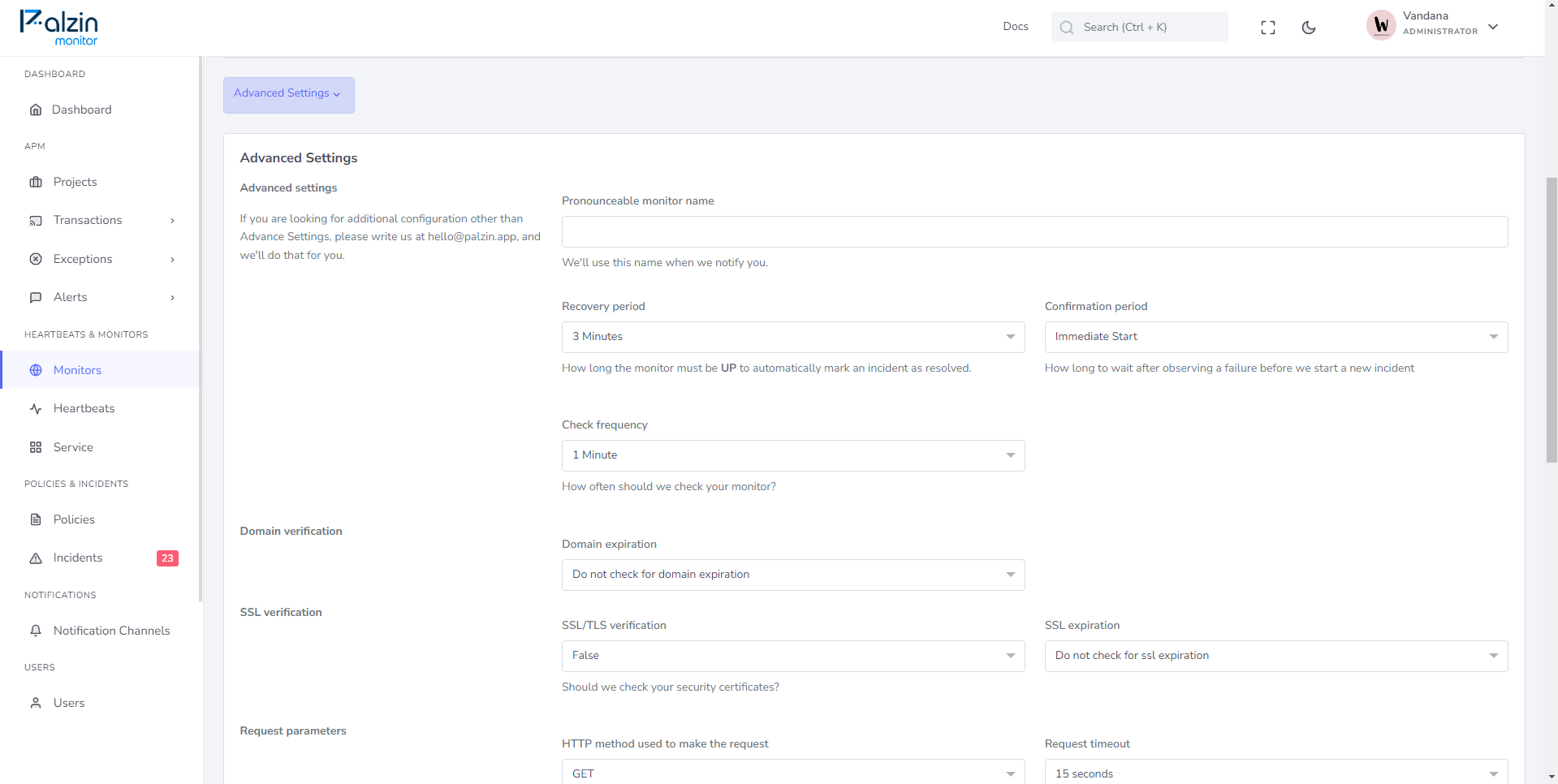Screen dimensions: 1558x784
Task: Click the Search (Ctrl + K) box
Action: point(1140,27)
